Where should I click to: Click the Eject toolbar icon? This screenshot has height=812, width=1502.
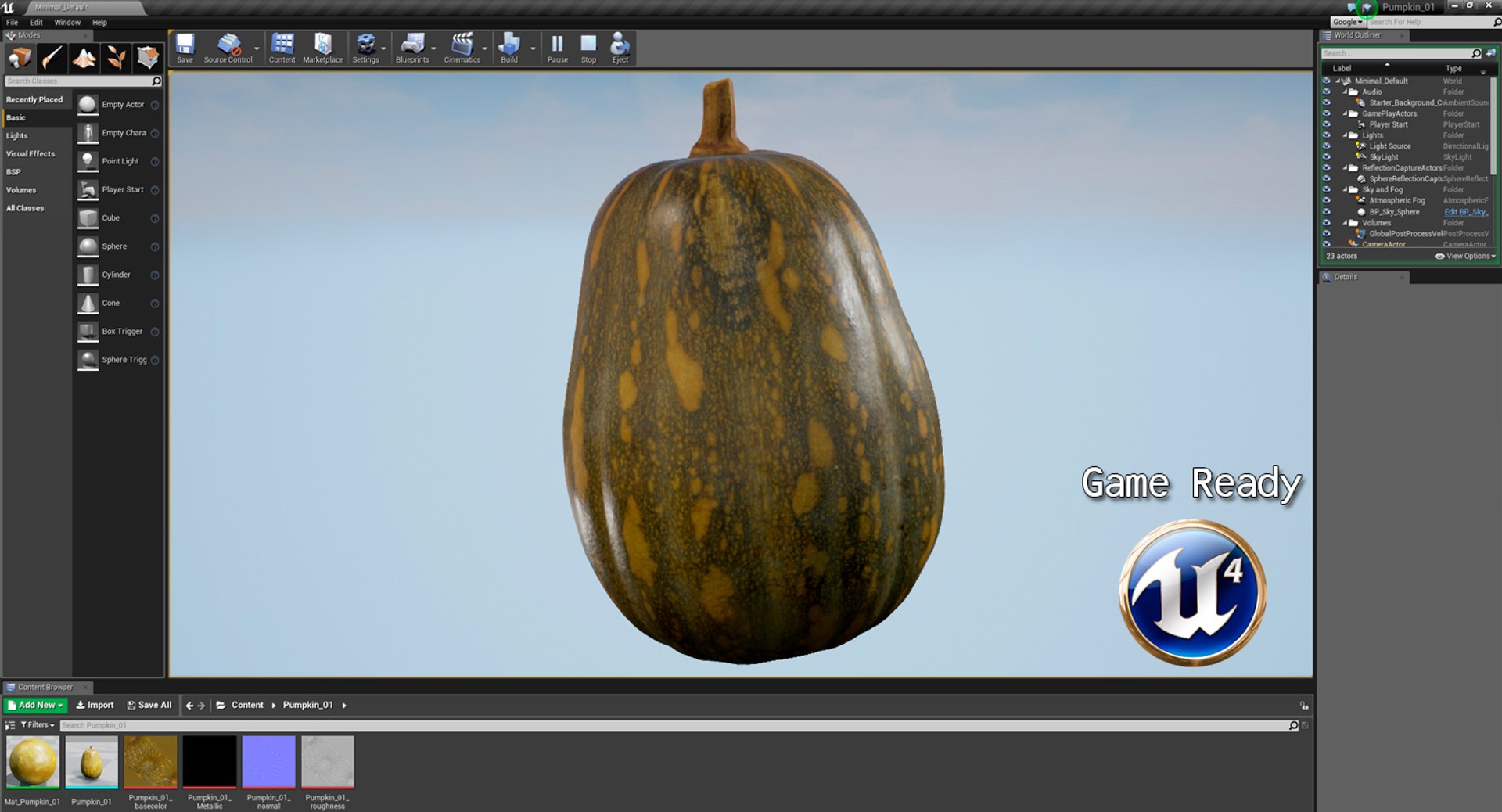(620, 48)
